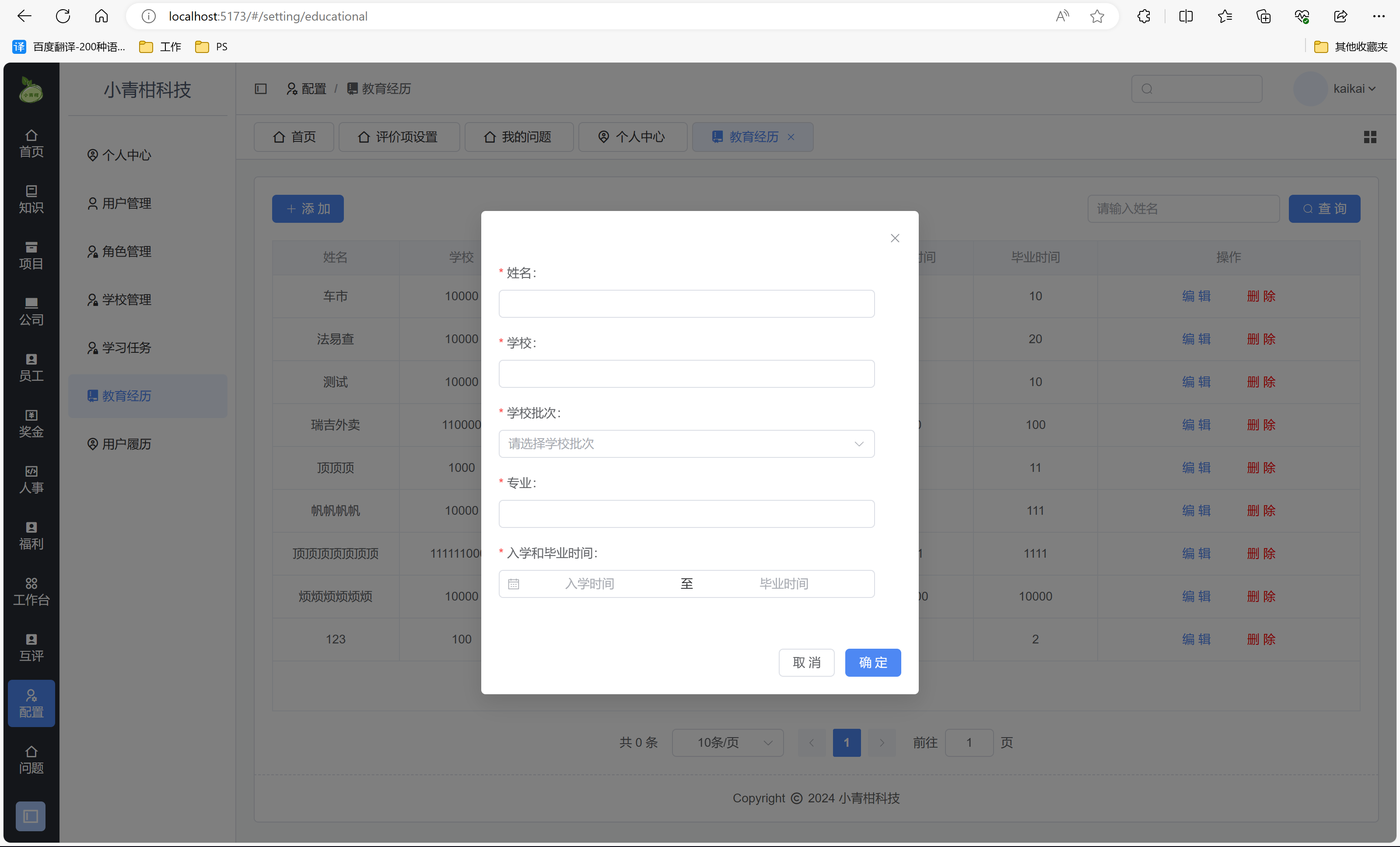Viewport: 1400px width, 847px height.
Task: Open 学校管理 in the settings menu
Action: pyautogui.click(x=148, y=299)
